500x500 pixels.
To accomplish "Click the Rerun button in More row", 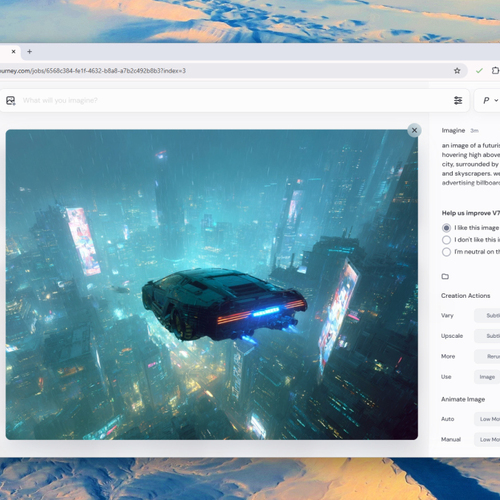I will click(487, 356).
